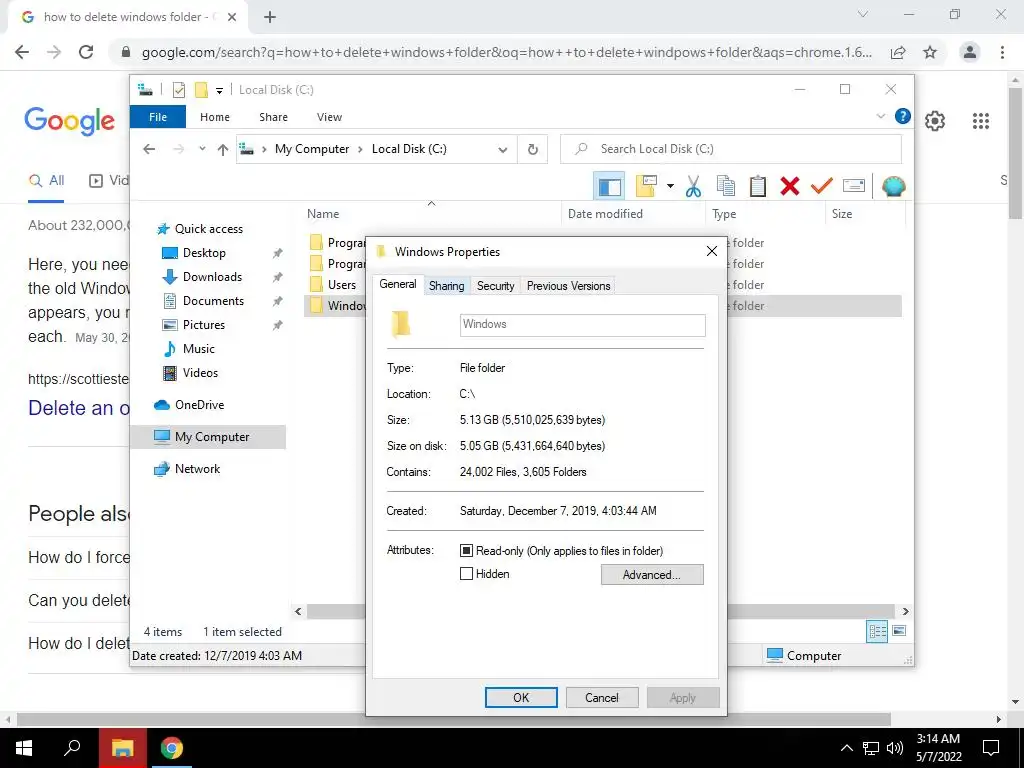Bookmark the page with the star icon
Viewport: 1024px width, 768px height.
(x=930, y=52)
